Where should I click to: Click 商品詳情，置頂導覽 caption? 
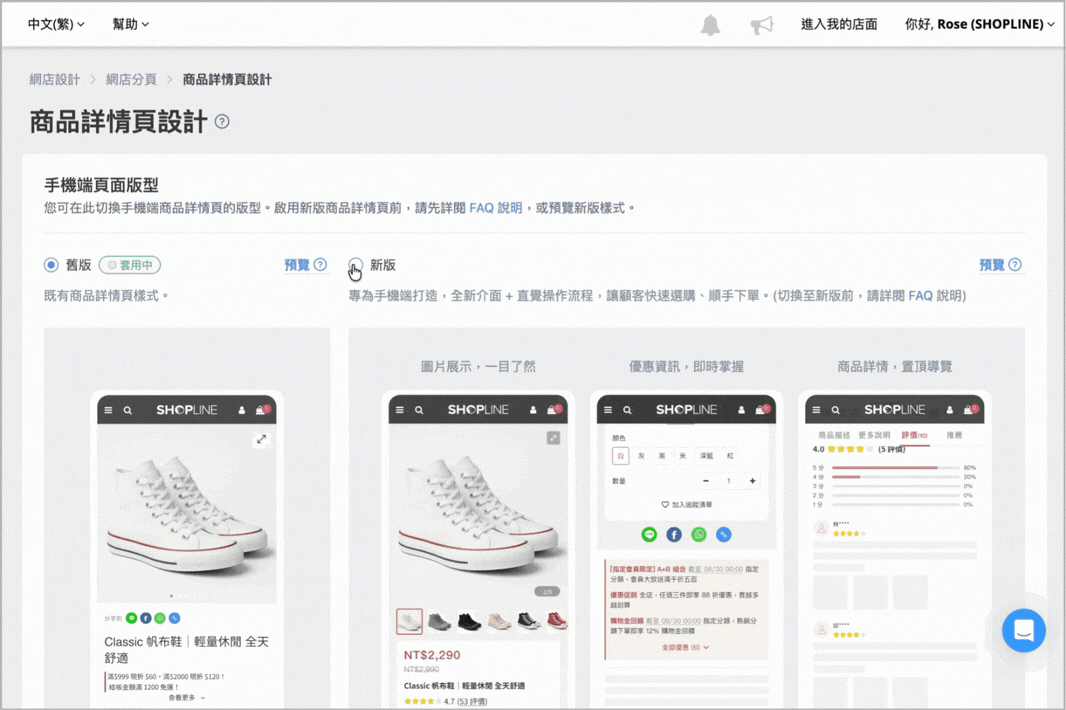pyautogui.click(x=894, y=367)
